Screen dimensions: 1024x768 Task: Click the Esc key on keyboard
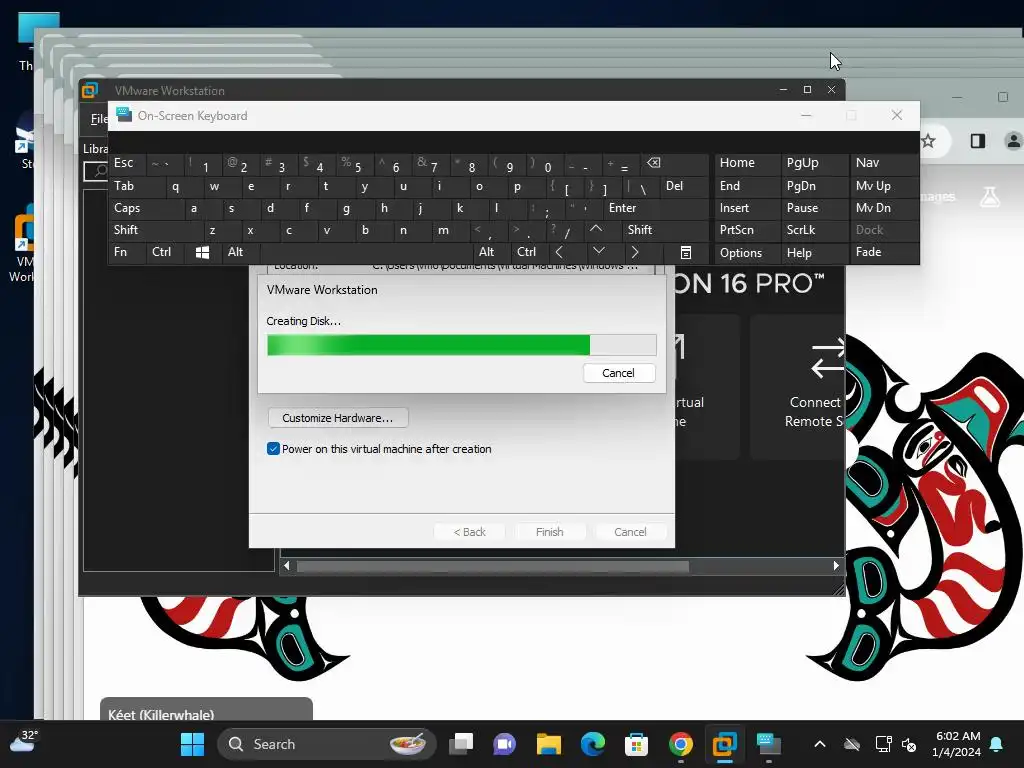point(127,163)
